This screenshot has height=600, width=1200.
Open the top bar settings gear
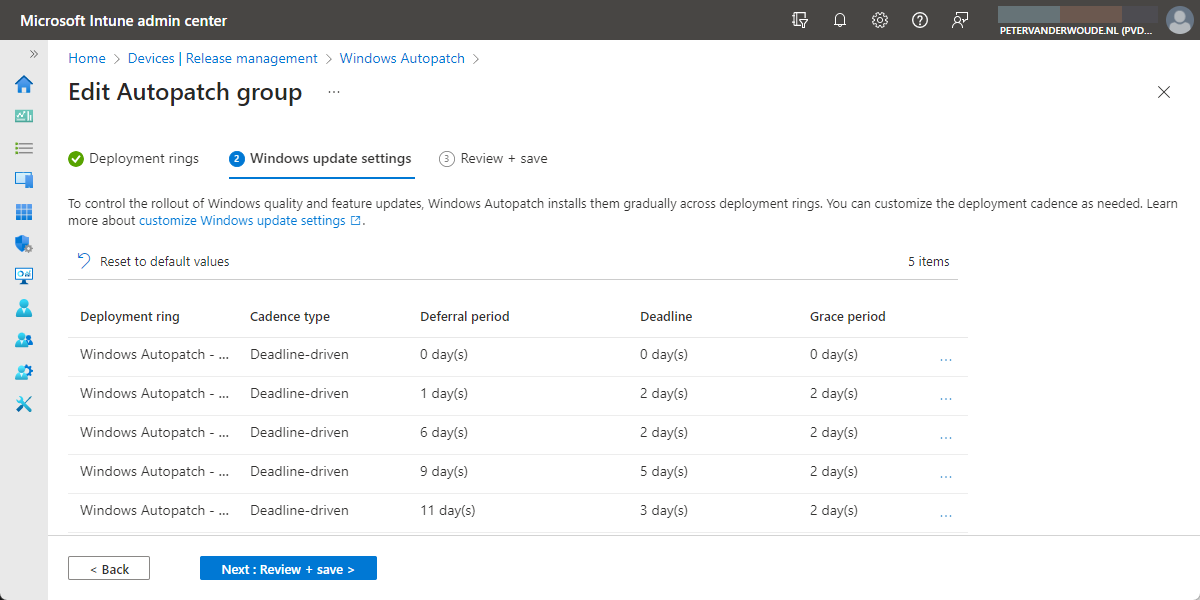tap(879, 19)
